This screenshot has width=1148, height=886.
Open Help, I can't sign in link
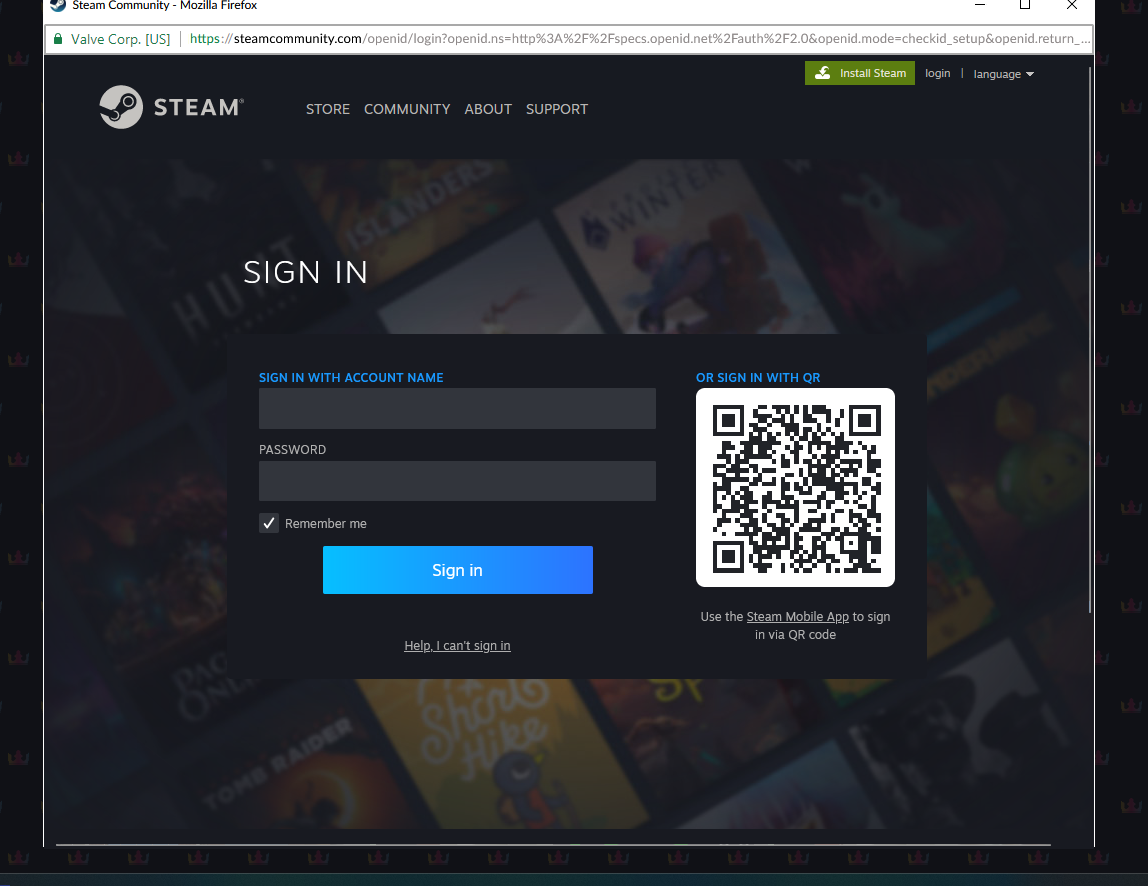coord(458,645)
